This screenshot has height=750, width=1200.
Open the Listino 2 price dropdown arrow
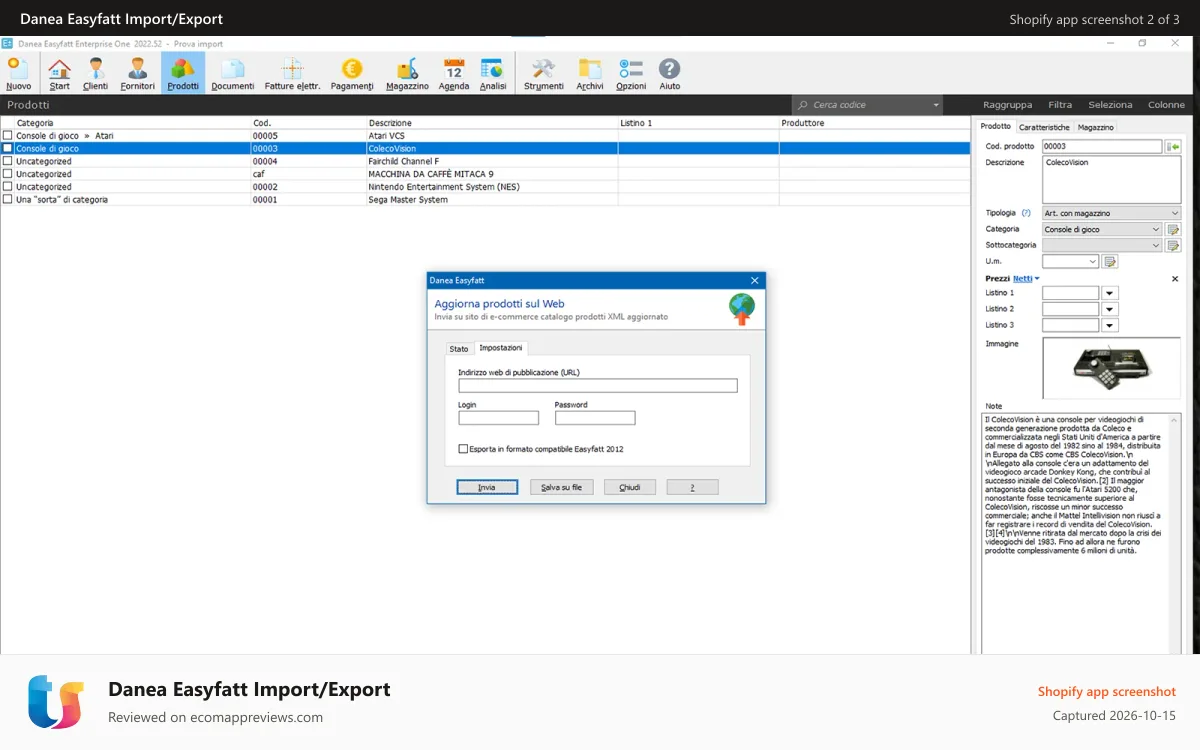point(1110,310)
